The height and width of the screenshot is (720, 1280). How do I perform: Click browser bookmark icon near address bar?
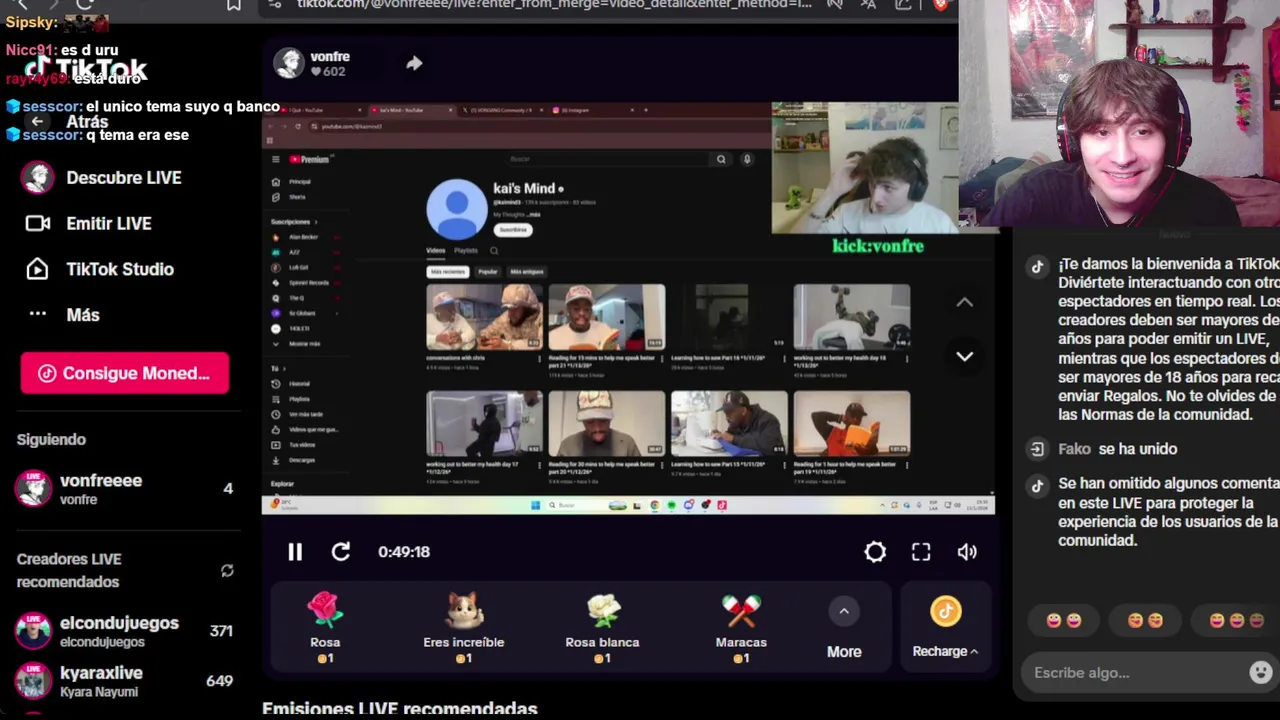(234, 5)
